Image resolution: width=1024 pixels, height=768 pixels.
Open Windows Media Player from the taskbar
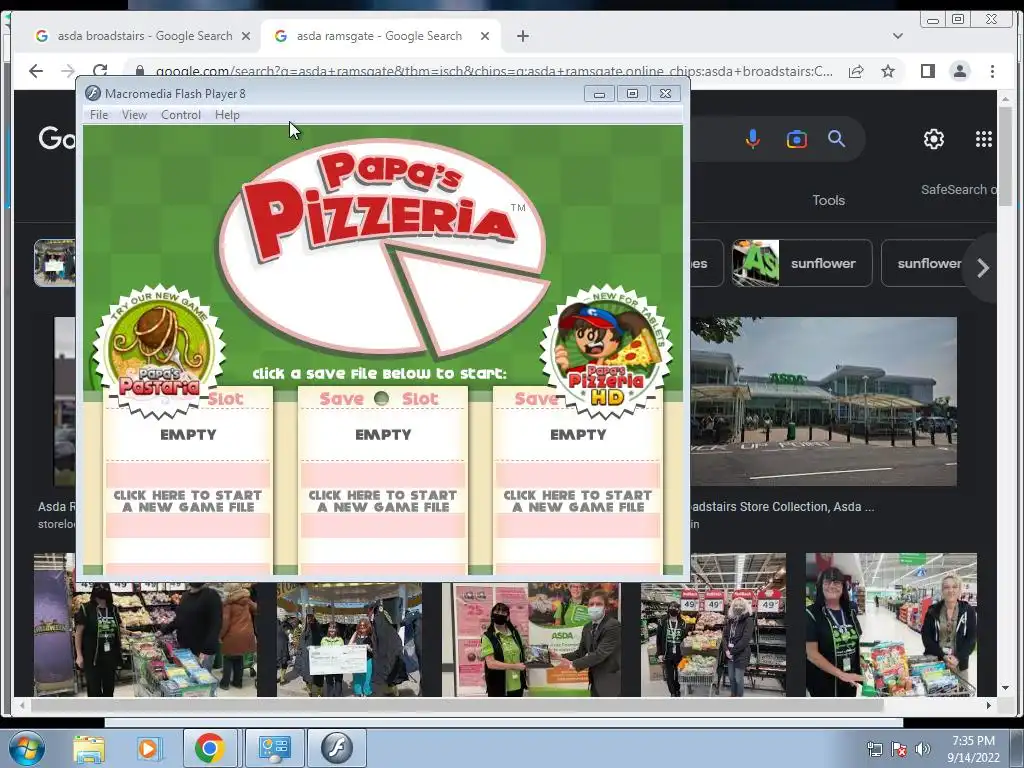click(x=149, y=748)
